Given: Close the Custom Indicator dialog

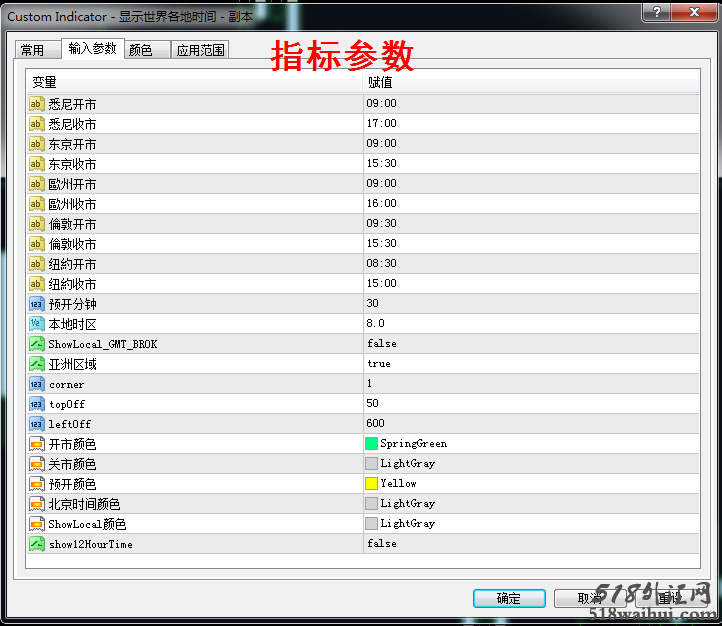Looking at the screenshot, I should pos(694,12).
